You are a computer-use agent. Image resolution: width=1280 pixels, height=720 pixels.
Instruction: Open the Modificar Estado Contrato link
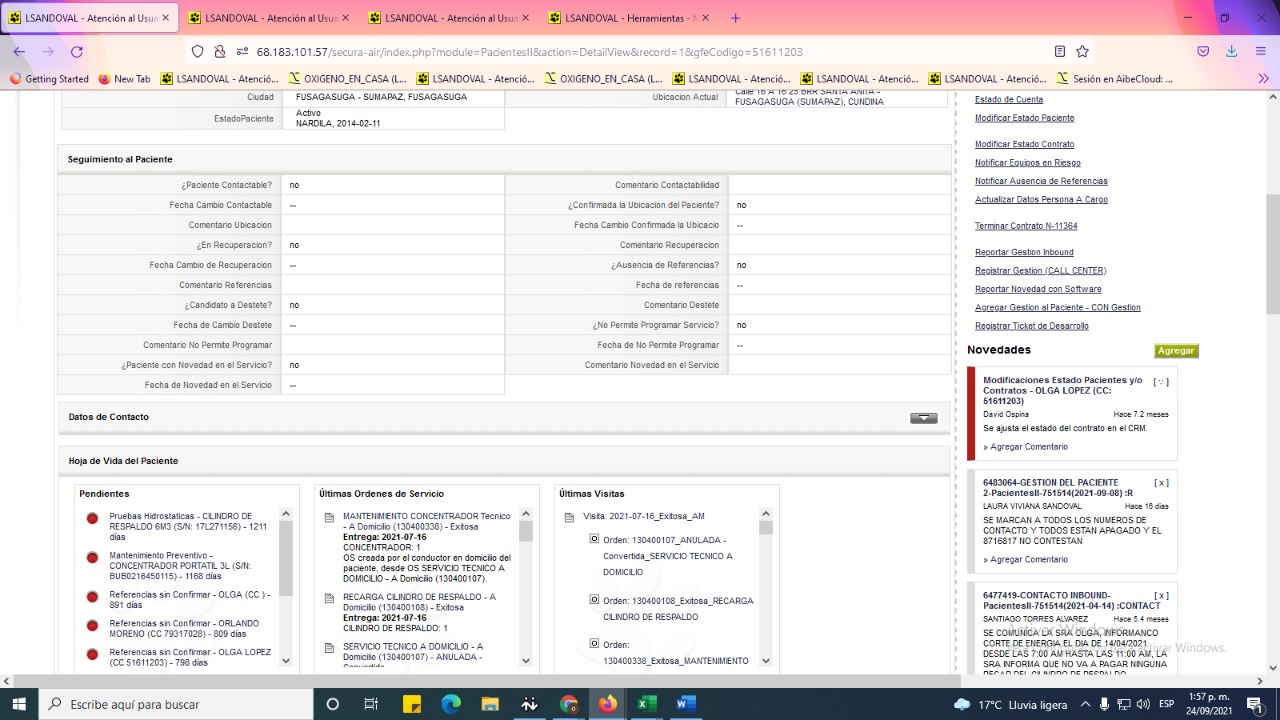pos(1024,144)
